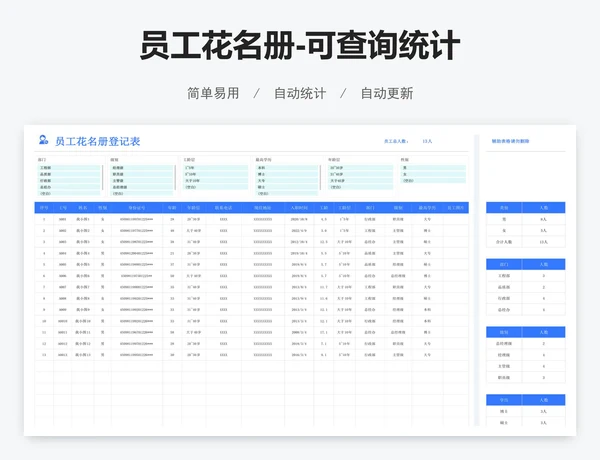600x460 pixels.
Task: Pick the (空白) item in the 年龄层 slicer
Action: (x=361, y=188)
